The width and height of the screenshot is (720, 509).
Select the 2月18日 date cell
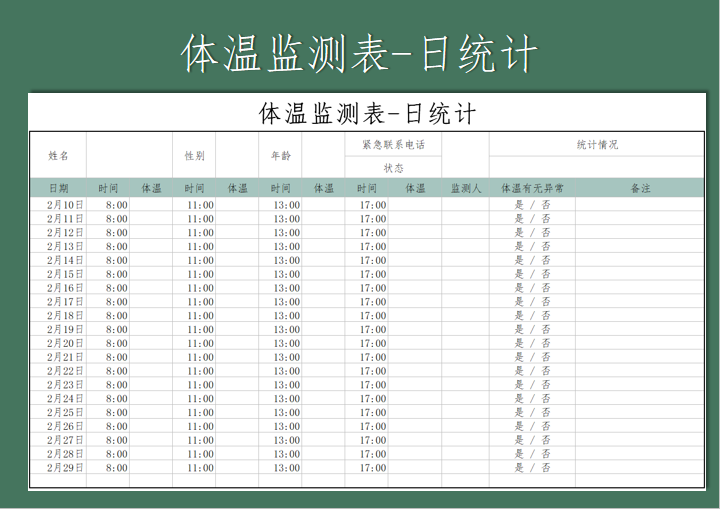coord(58,315)
